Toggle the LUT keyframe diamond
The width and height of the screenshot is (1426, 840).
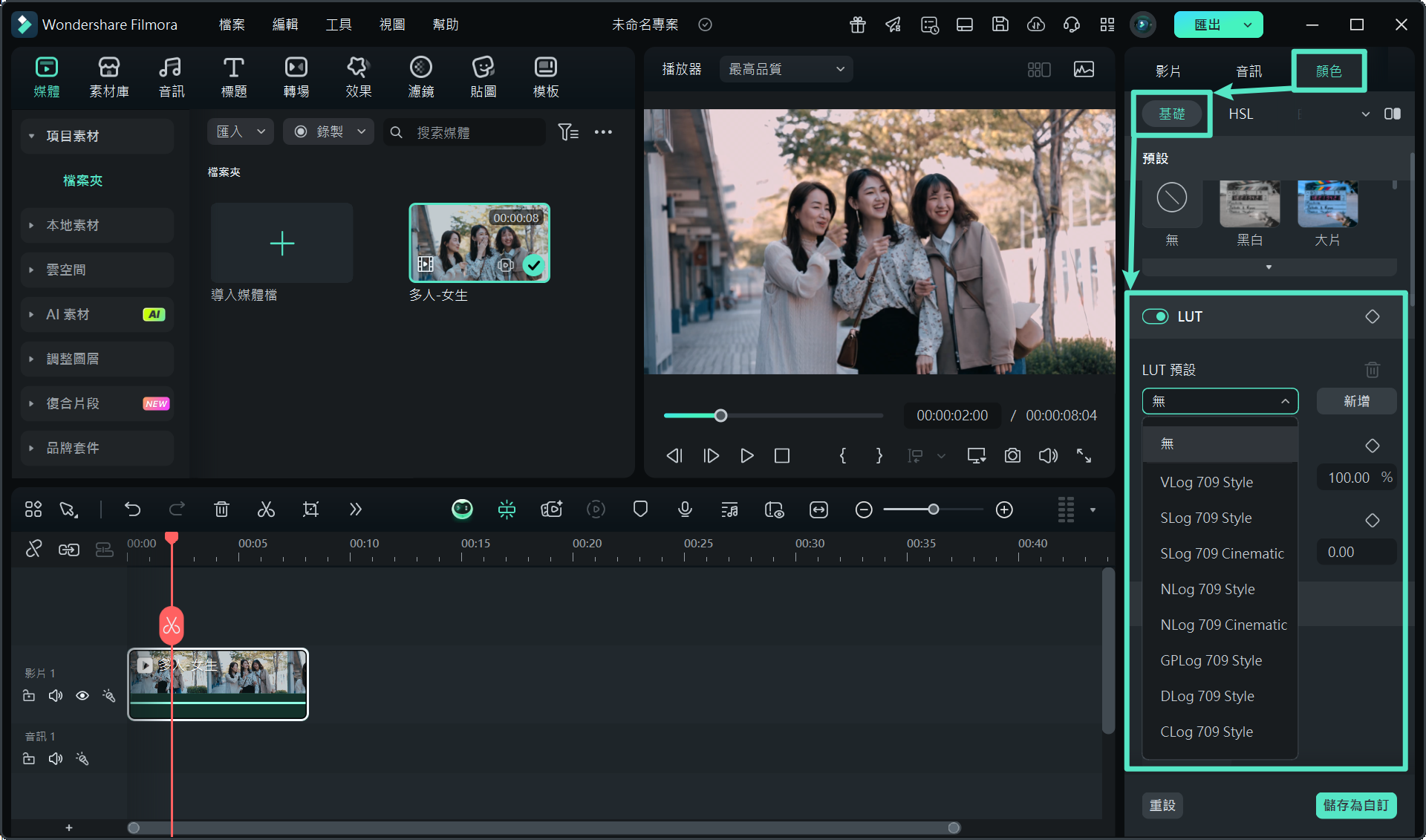click(x=1372, y=316)
